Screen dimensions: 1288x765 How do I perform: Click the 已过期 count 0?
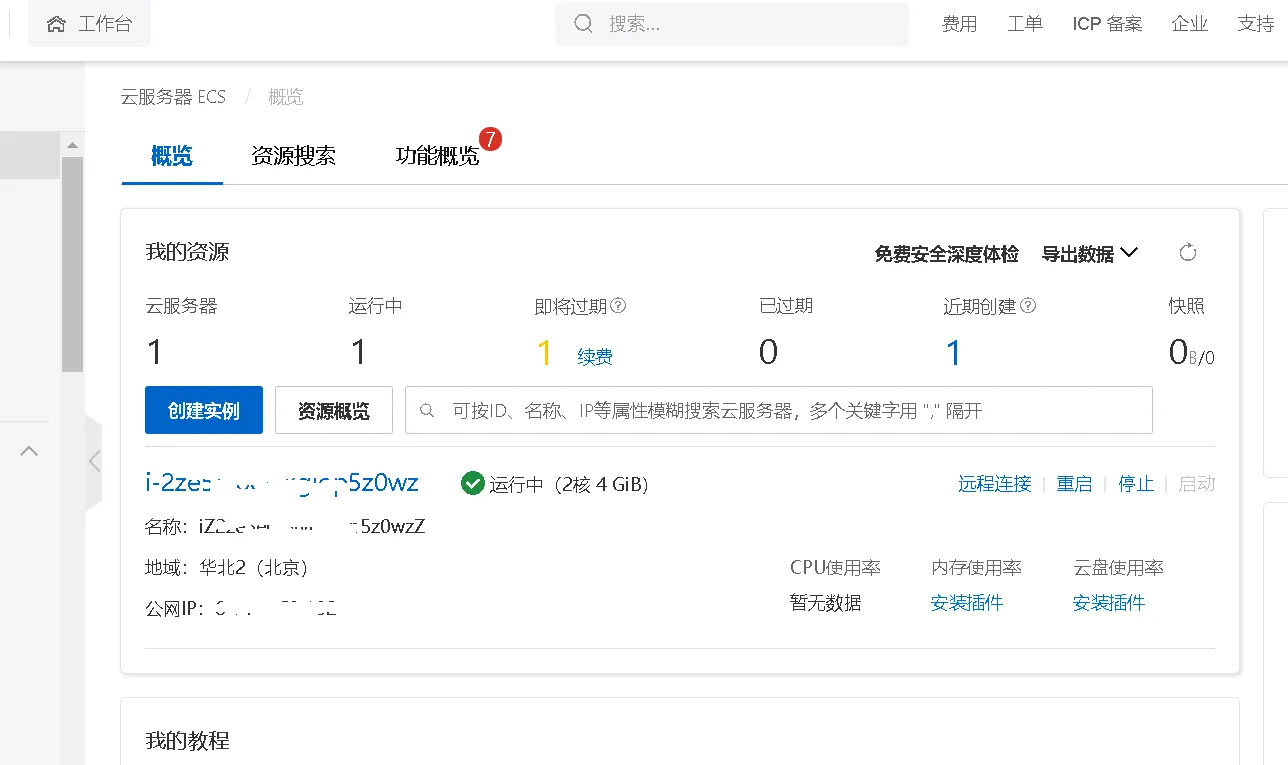[x=768, y=352]
